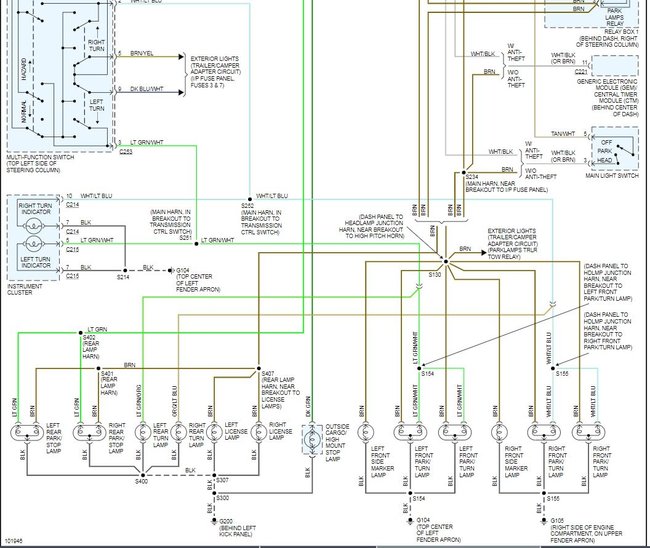Image resolution: width=650 pixels, height=548 pixels.
Task: Select the PARK LAMPS TRLR TOW RELAY note
Action: click(512, 253)
